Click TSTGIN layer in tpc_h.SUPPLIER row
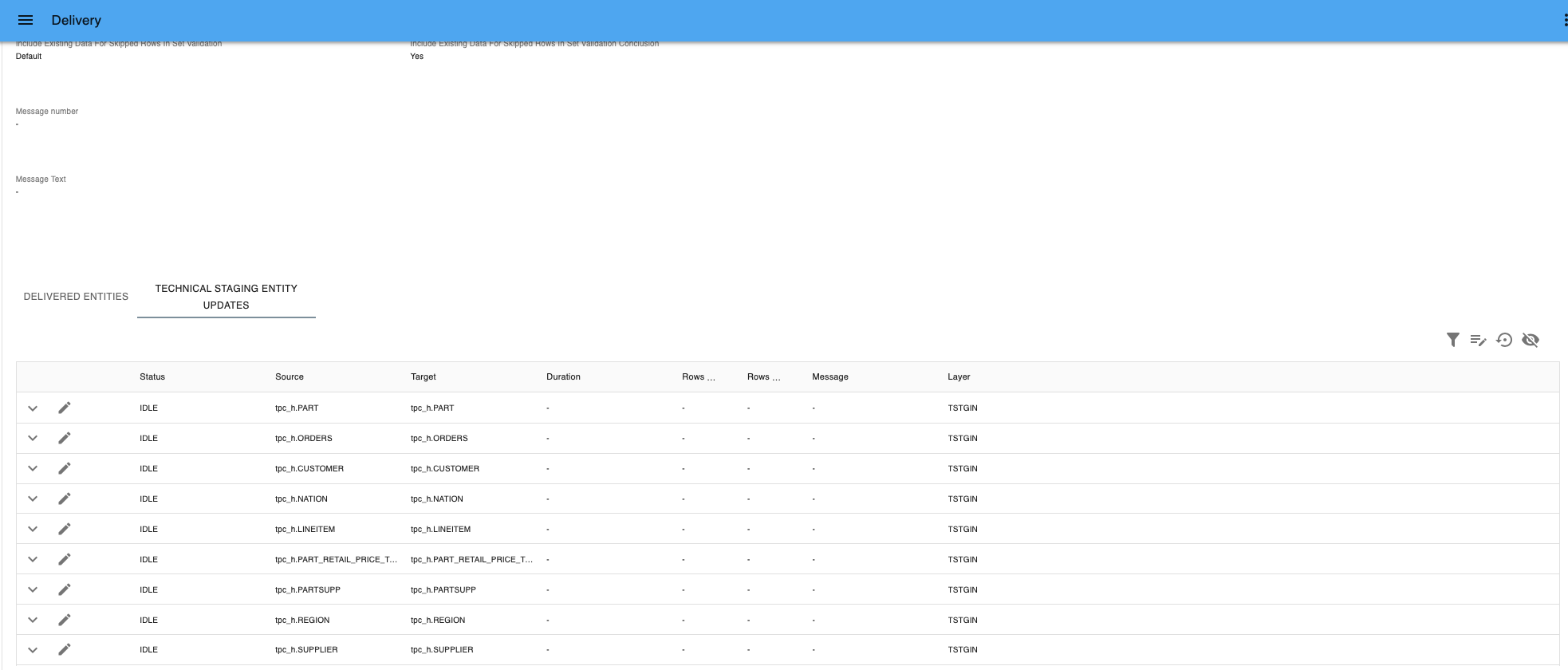Image resolution: width=1568 pixels, height=670 pixels. coord(963,649)
